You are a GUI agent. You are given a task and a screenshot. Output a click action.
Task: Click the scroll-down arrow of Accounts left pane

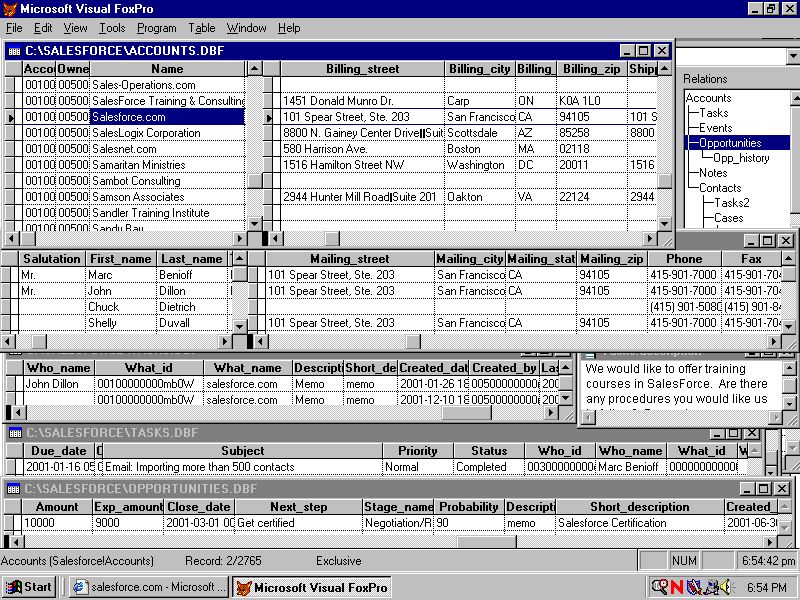click(255, 223)
